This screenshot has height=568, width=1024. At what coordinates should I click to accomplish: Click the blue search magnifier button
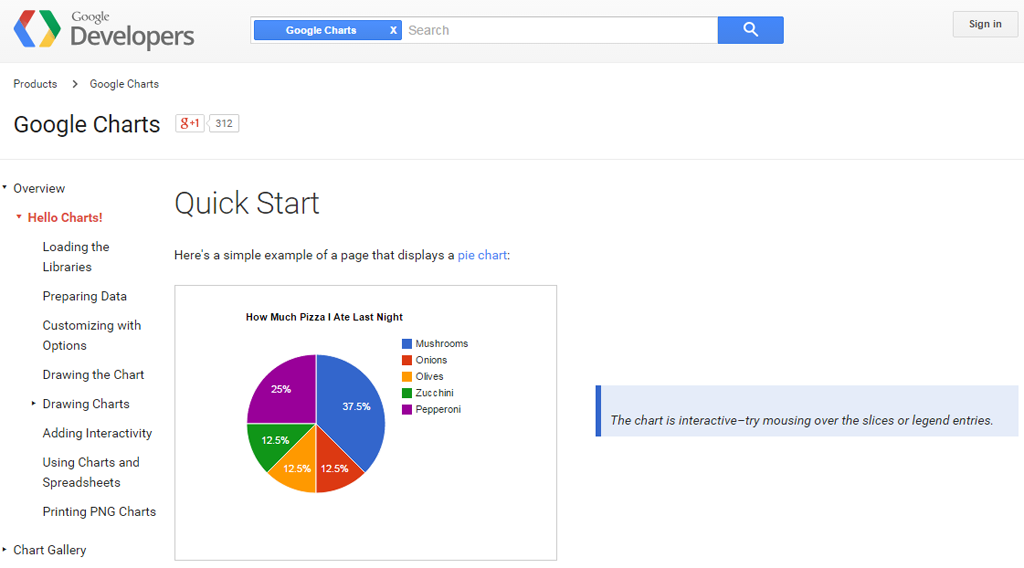[x=750, y=30]
